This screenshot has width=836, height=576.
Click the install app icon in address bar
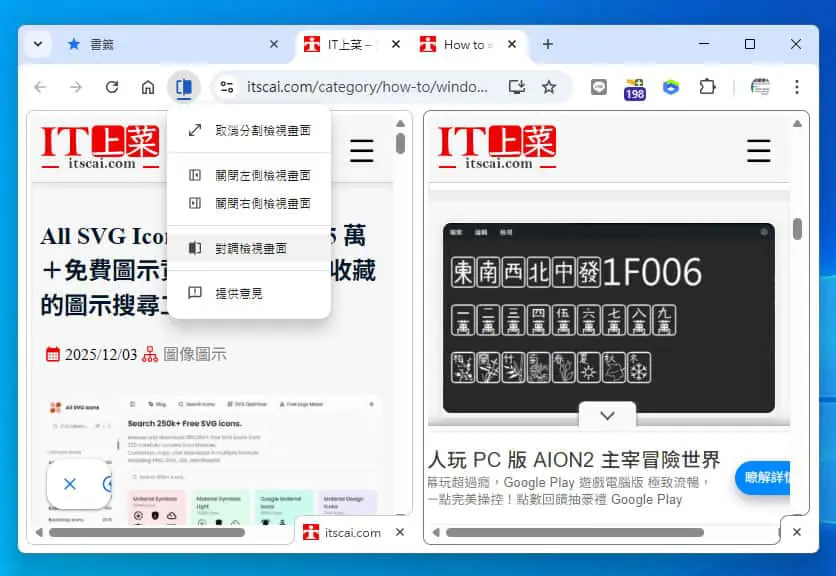[x=517, y=87]
